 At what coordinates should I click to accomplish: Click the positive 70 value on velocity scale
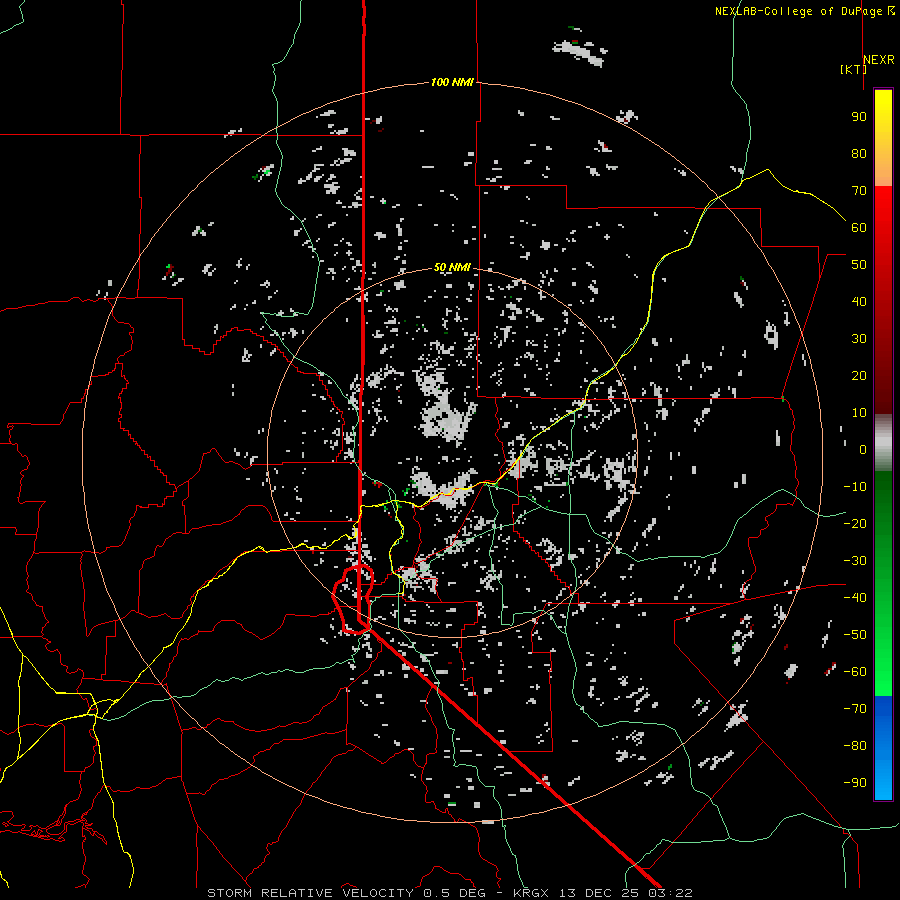coord(859,191)
